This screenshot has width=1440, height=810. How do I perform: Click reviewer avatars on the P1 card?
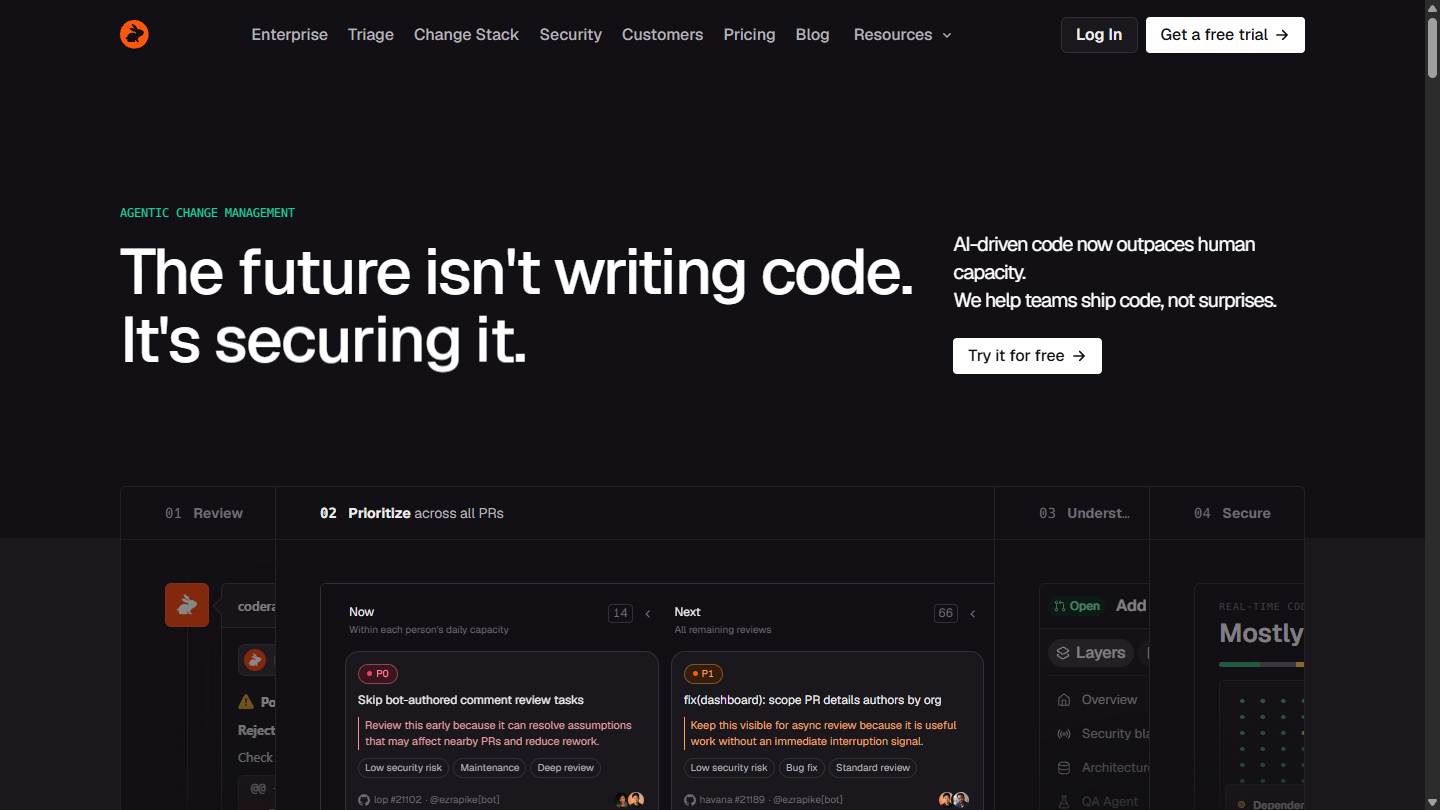pos(954,800)
